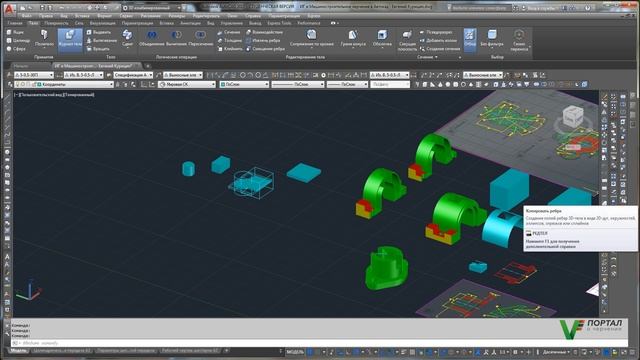
Task: Add a new layout with the plus button
Action: click(227, 351)
